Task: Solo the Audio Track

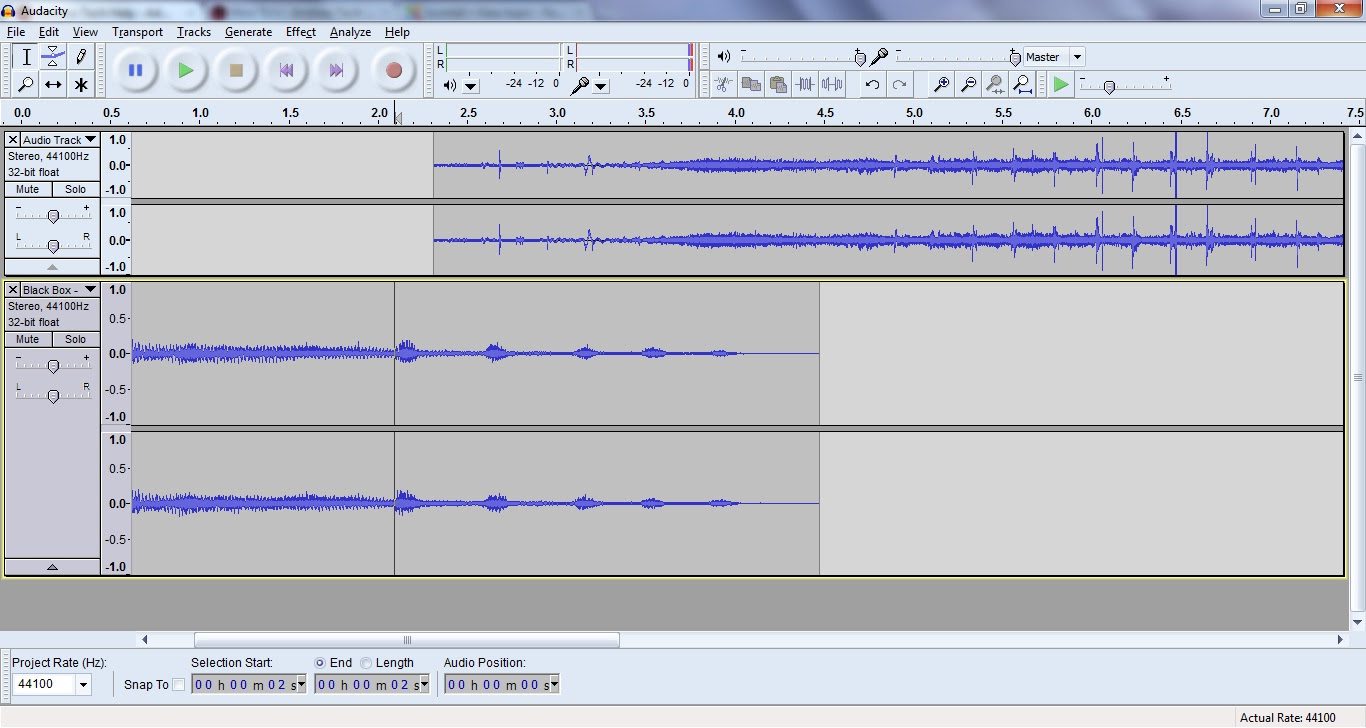Action: click(76, 189)
